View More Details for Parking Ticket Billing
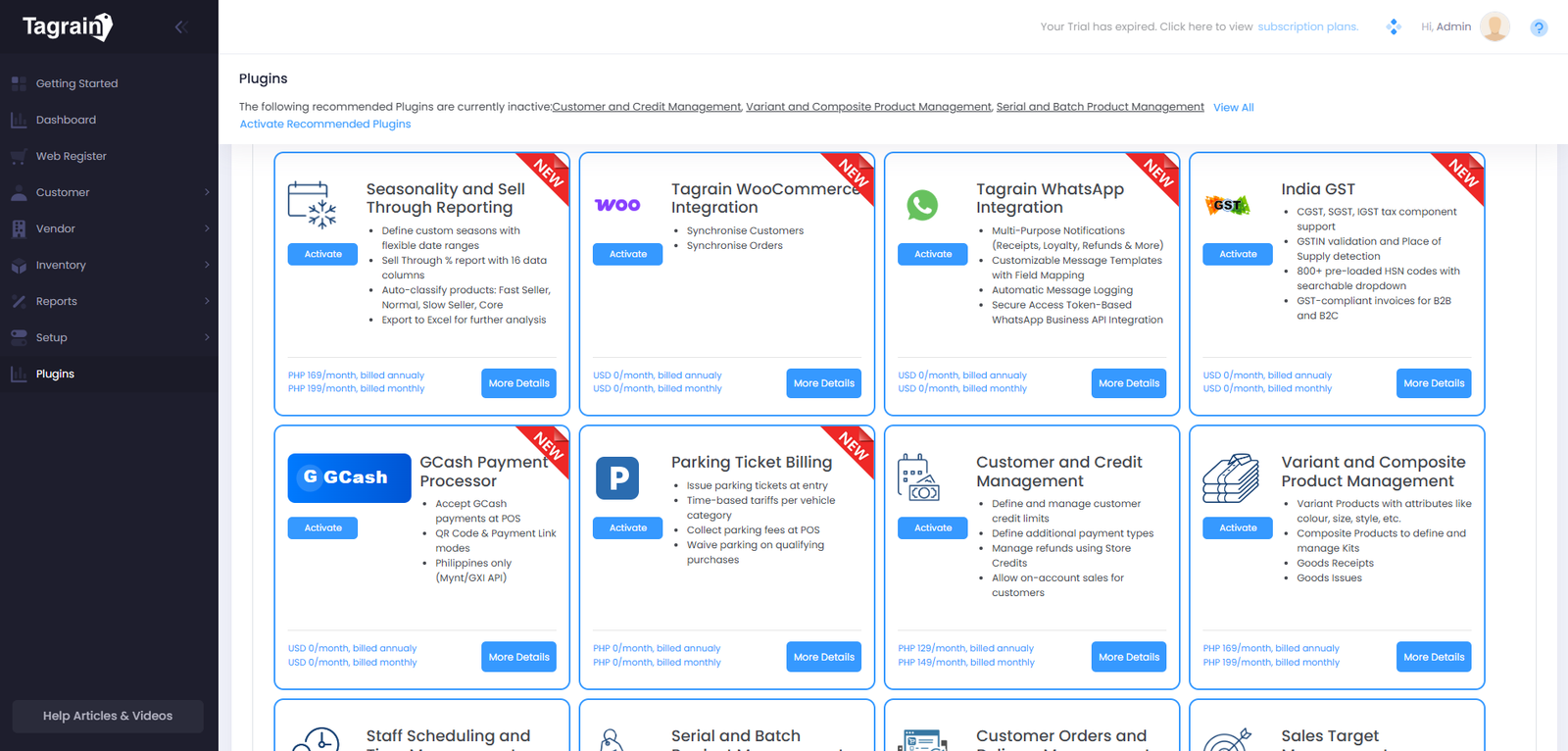Screen dimensions: 1568x751 (x=824, y=657)
